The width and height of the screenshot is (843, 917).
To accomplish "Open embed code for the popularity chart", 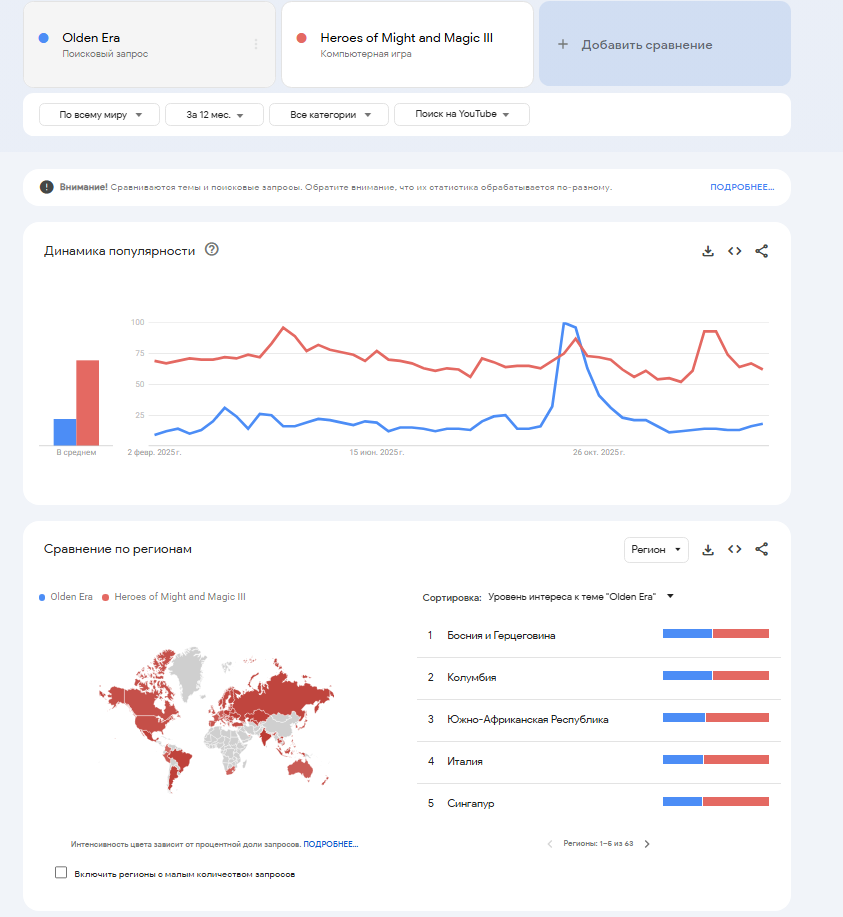I will click(x=734, y=251).
